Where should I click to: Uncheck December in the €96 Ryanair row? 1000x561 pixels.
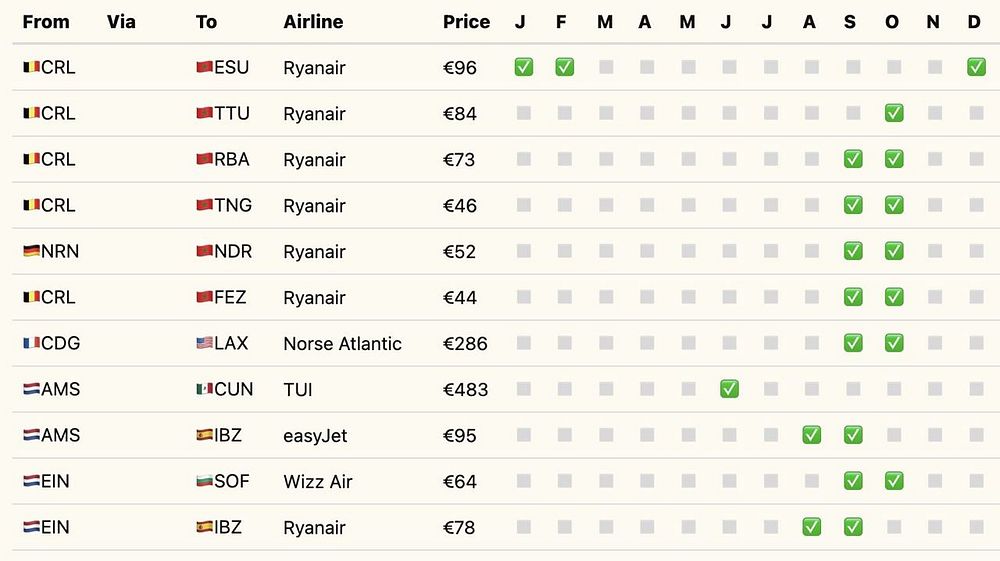pyautogui.click(x=976, y=67)
